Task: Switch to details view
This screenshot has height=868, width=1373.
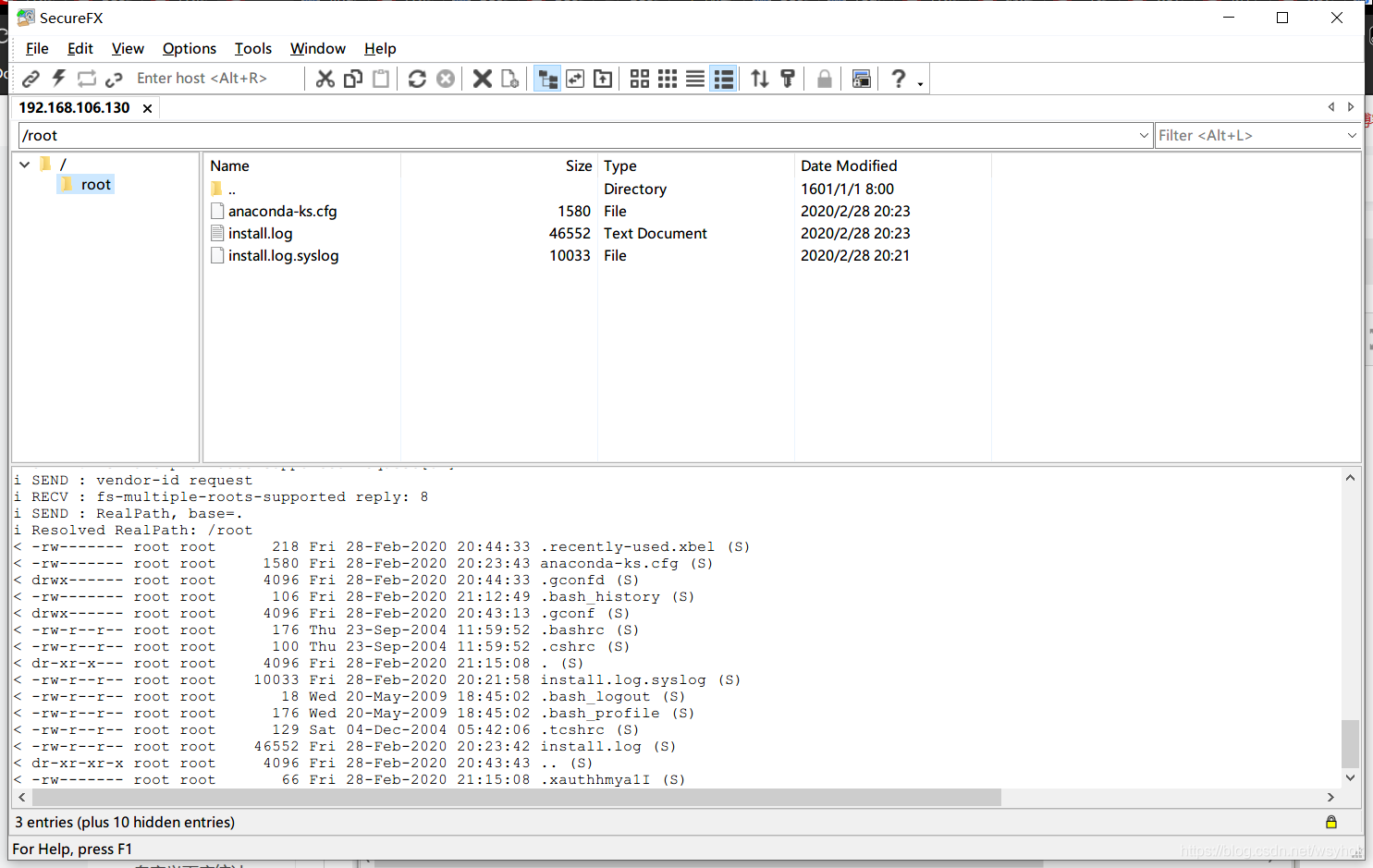Action: point(724,79)
